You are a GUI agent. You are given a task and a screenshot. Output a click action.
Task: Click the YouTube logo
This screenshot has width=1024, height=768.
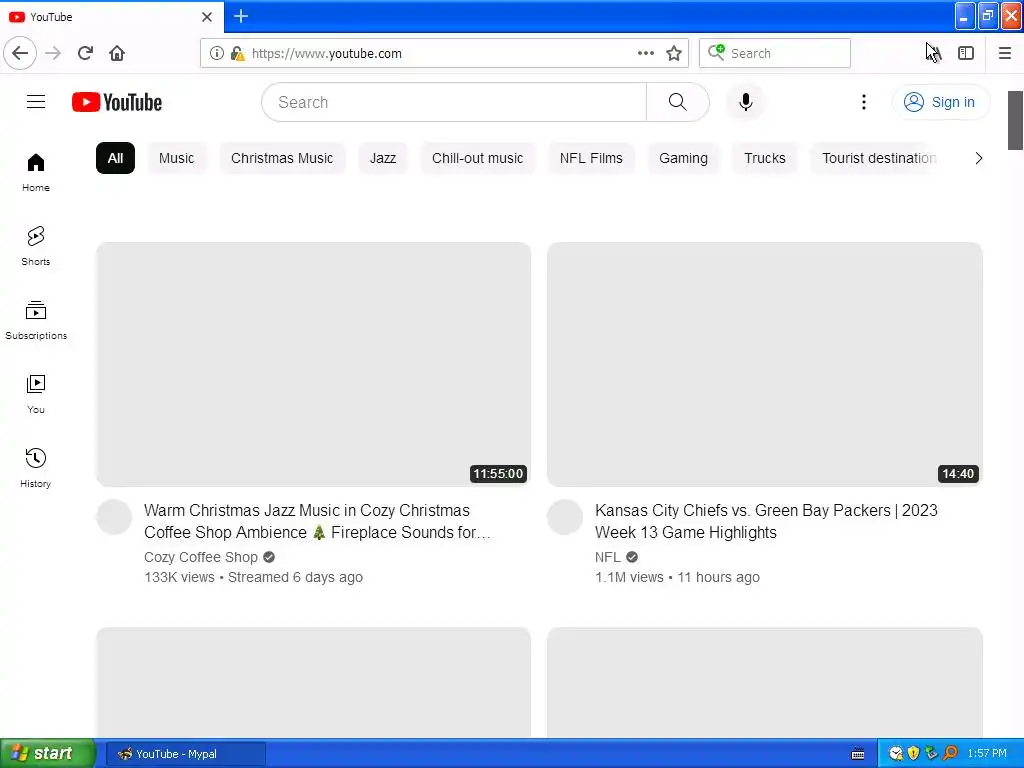(x=117, y=102)
